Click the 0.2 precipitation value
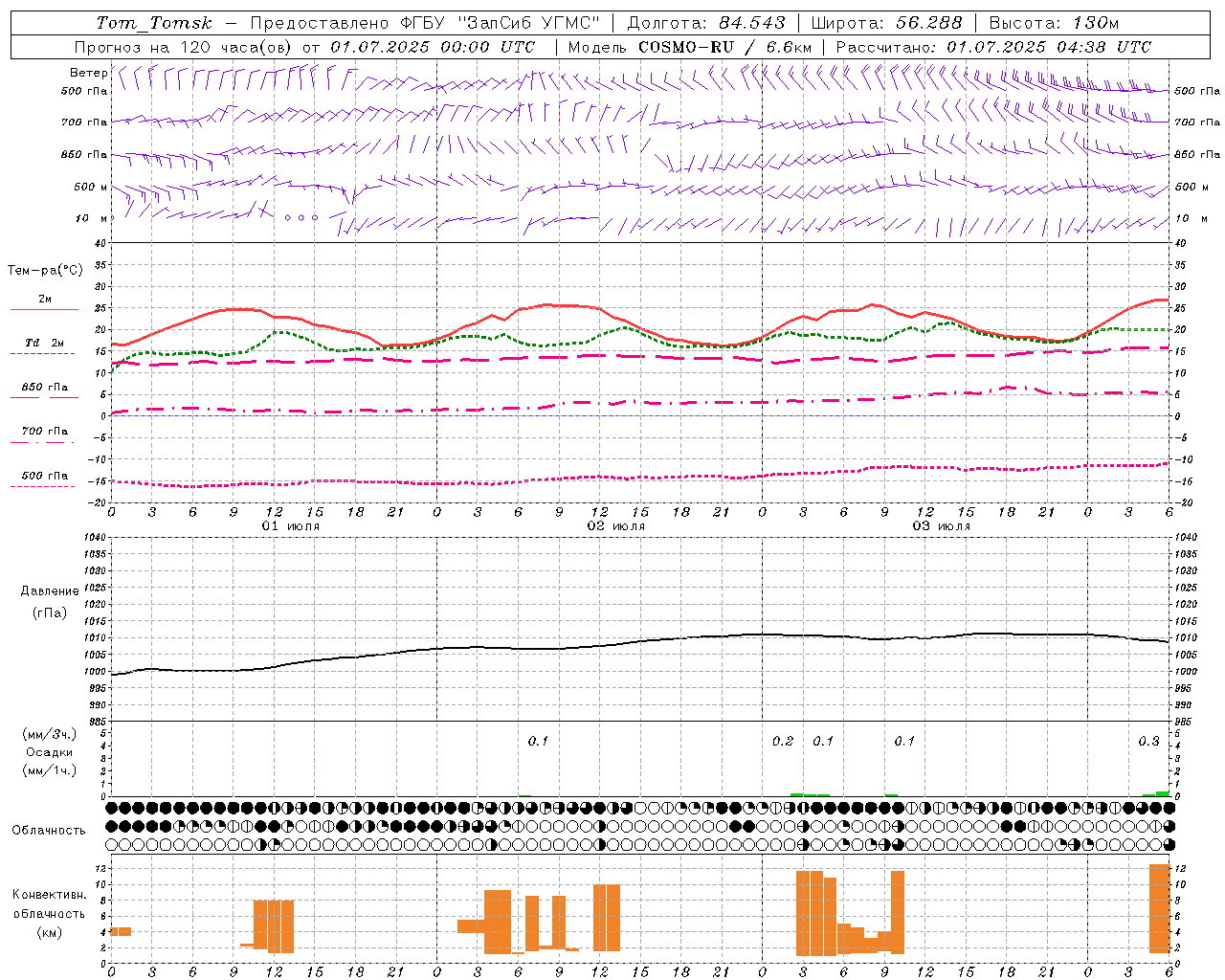Screen dimensions: 1225x980 783,742
